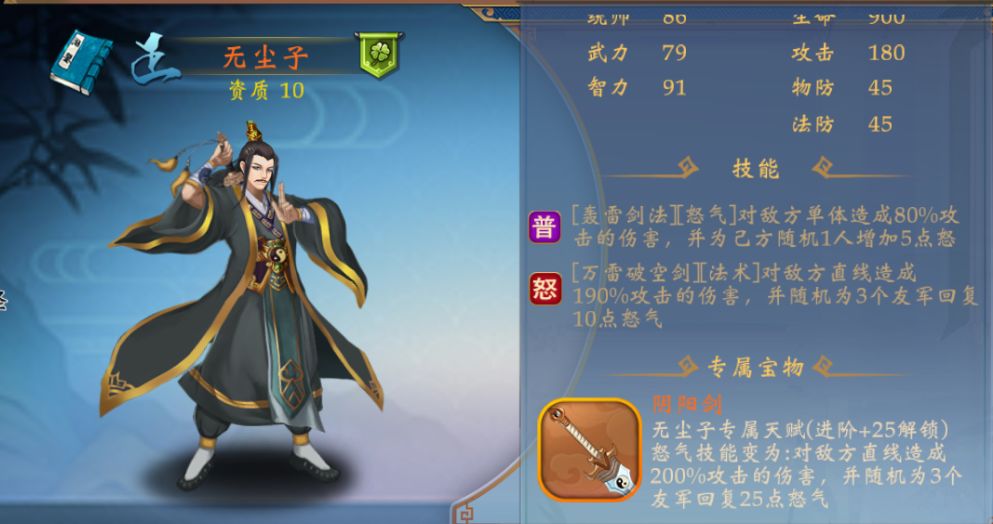Click the 攻击 180 stat value
Image resolution: width=993 pixels, height=524 pixels.
click(x=887, y=53)
